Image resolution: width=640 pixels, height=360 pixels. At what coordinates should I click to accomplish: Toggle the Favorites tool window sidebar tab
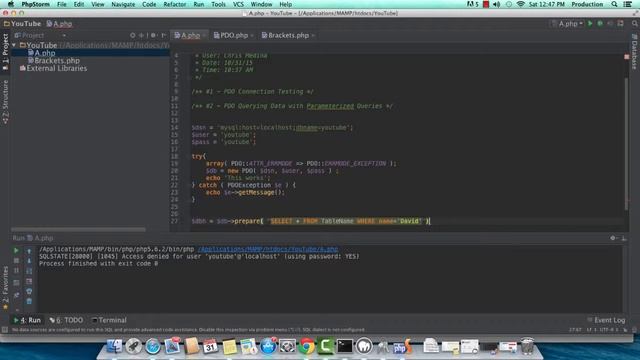[x=5, y=288]
